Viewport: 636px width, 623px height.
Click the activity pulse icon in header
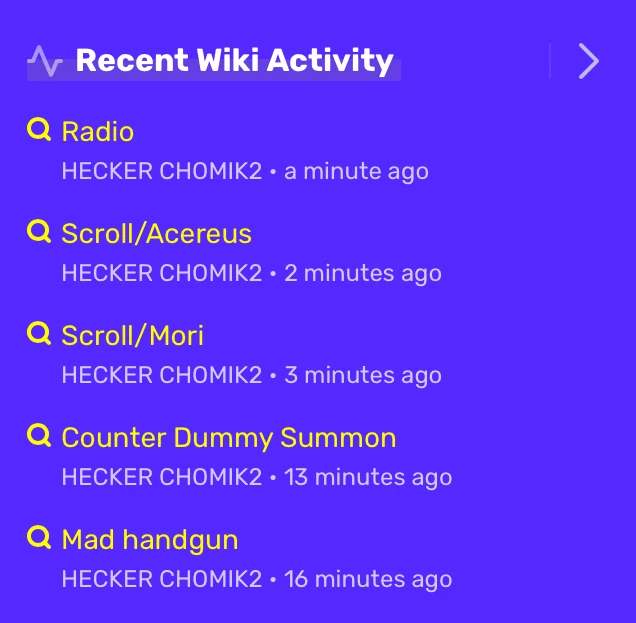[x=45, y=61]
